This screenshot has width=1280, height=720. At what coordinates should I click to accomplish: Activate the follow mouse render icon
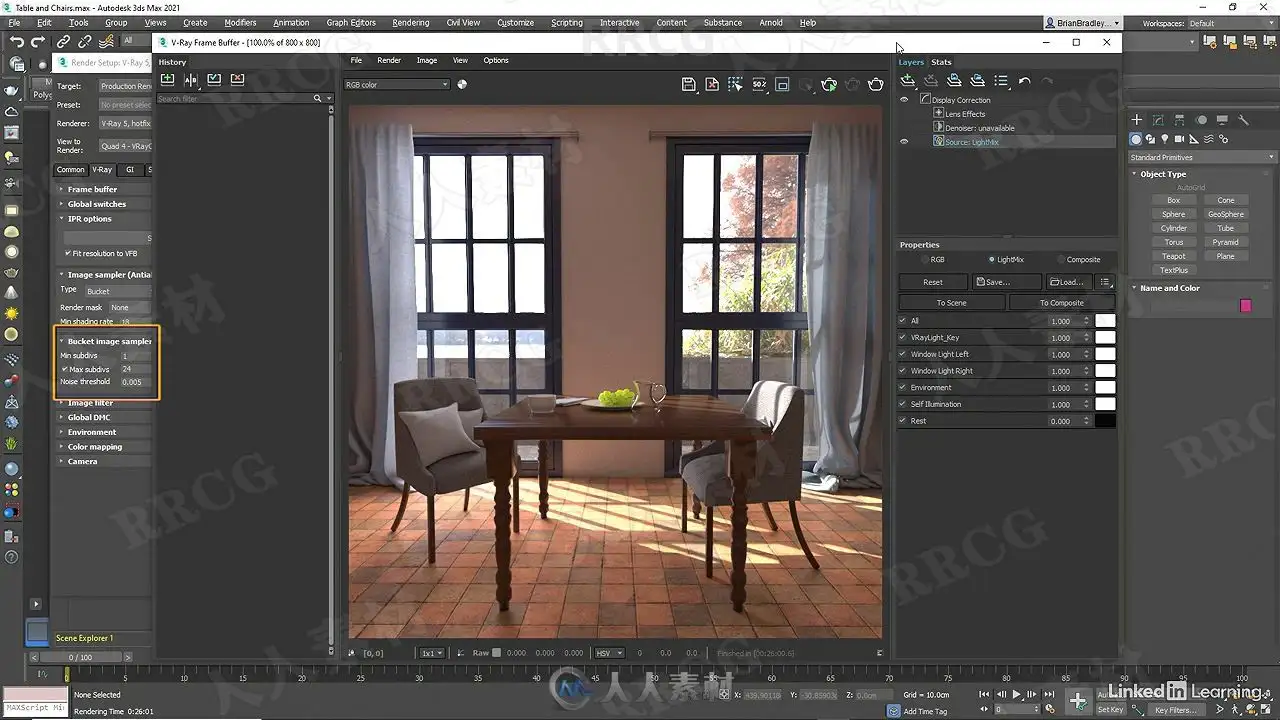point(736,85)
